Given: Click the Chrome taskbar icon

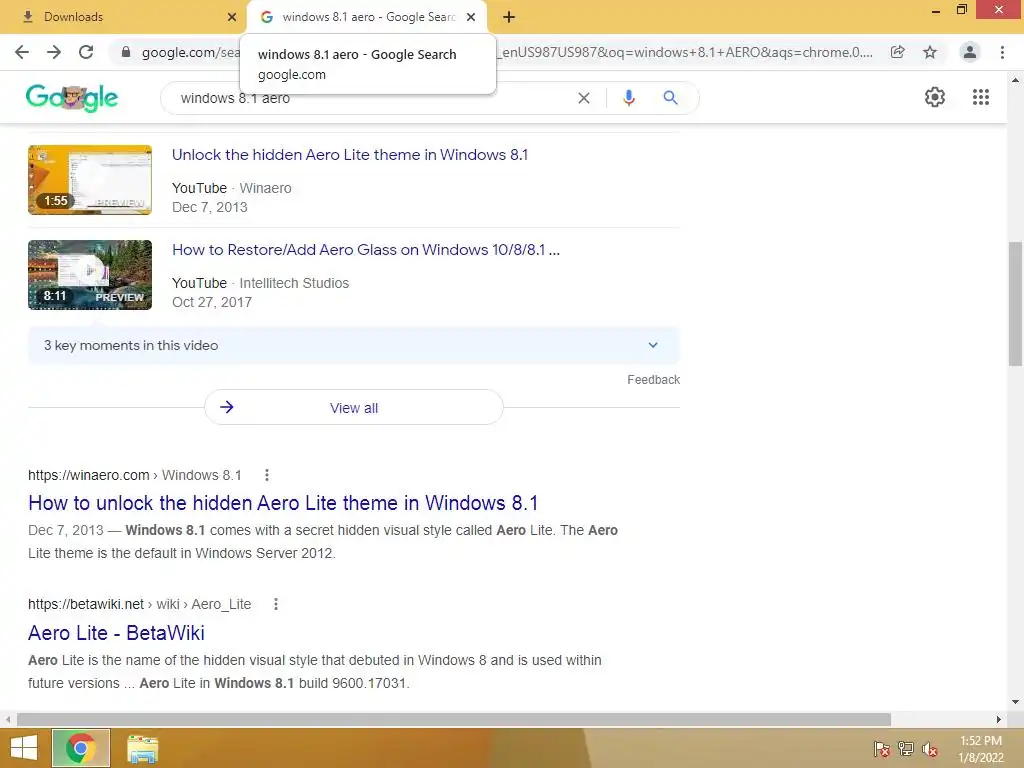Looking at the screenshot, I should (x=81, y=748).
